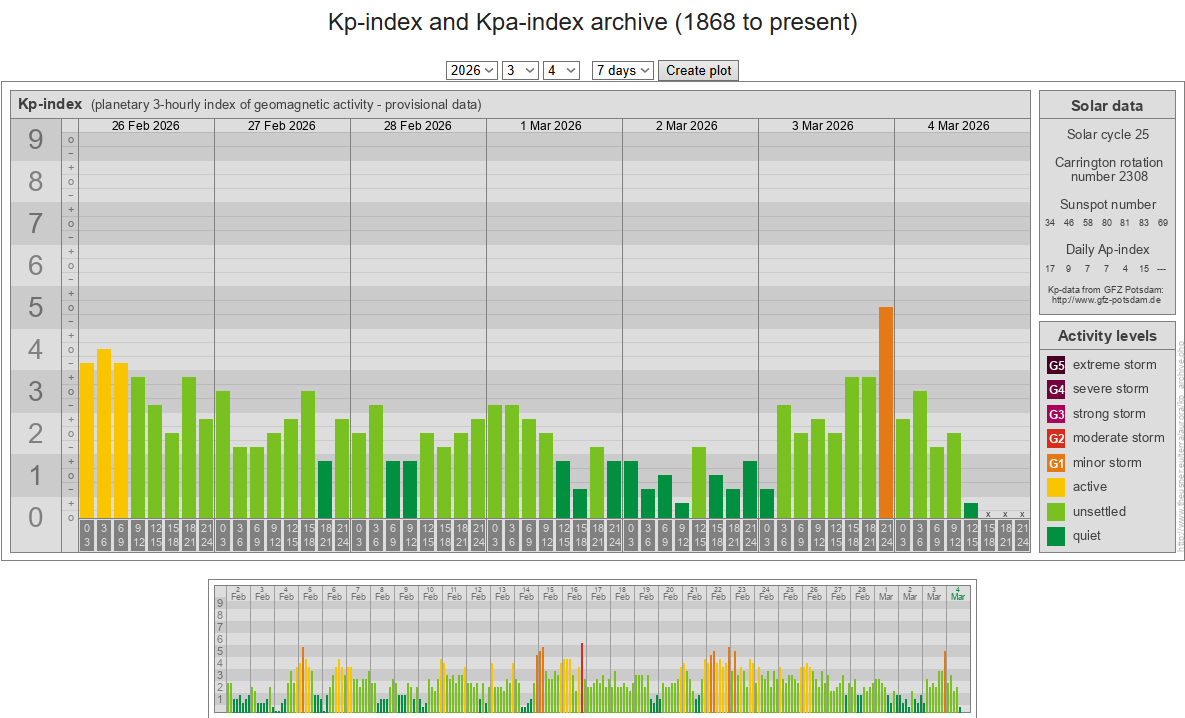Click the G2 moderate storm badge
The height and width of the screenshot is (718, 1185).
point(1056,438)
